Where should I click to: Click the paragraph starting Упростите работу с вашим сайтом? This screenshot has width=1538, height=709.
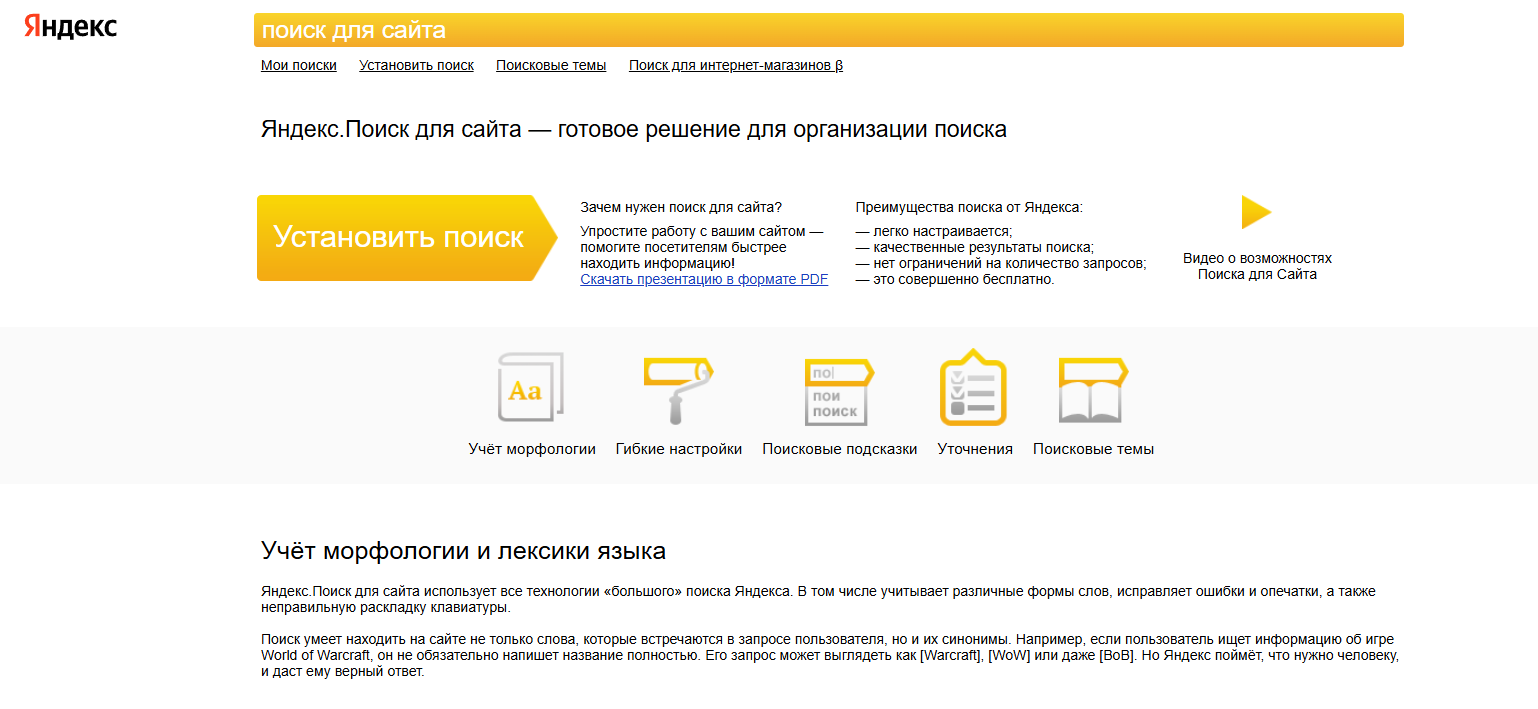point(702,247)
